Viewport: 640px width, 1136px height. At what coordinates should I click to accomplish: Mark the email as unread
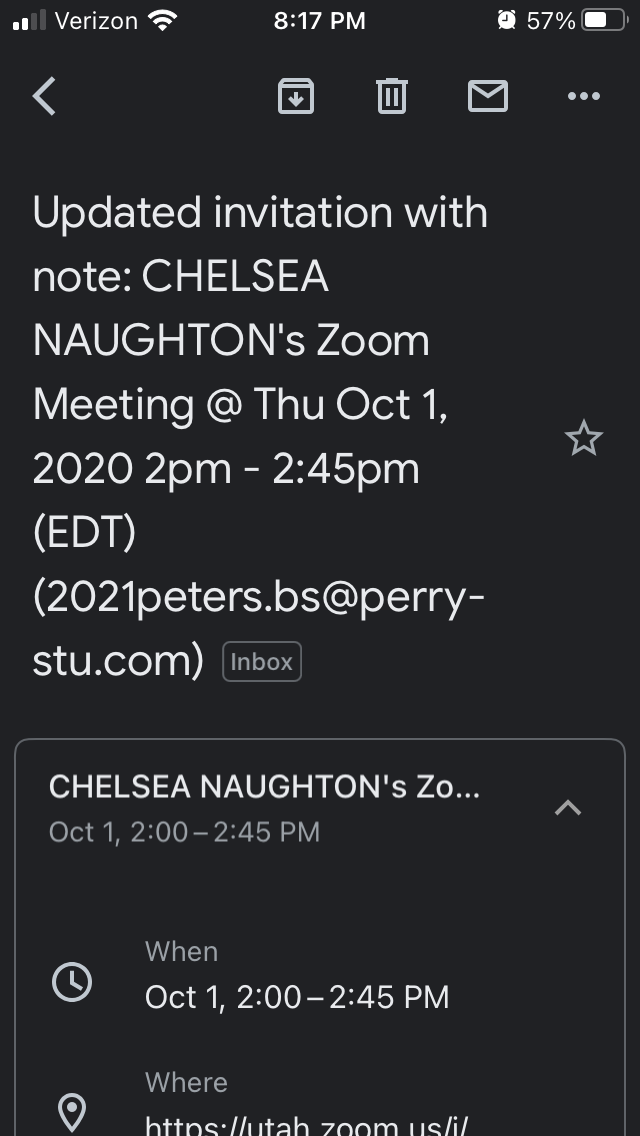pos(488,96)
